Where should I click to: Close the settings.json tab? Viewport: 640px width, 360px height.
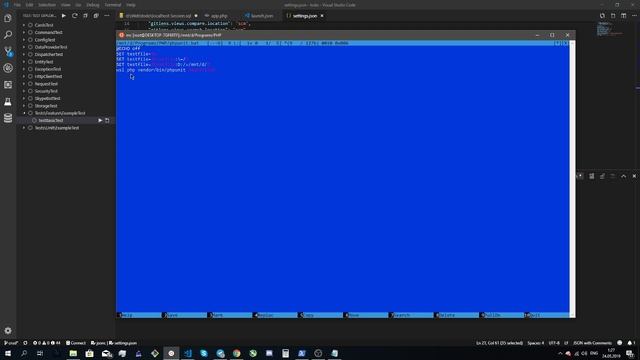pos(322,16)
